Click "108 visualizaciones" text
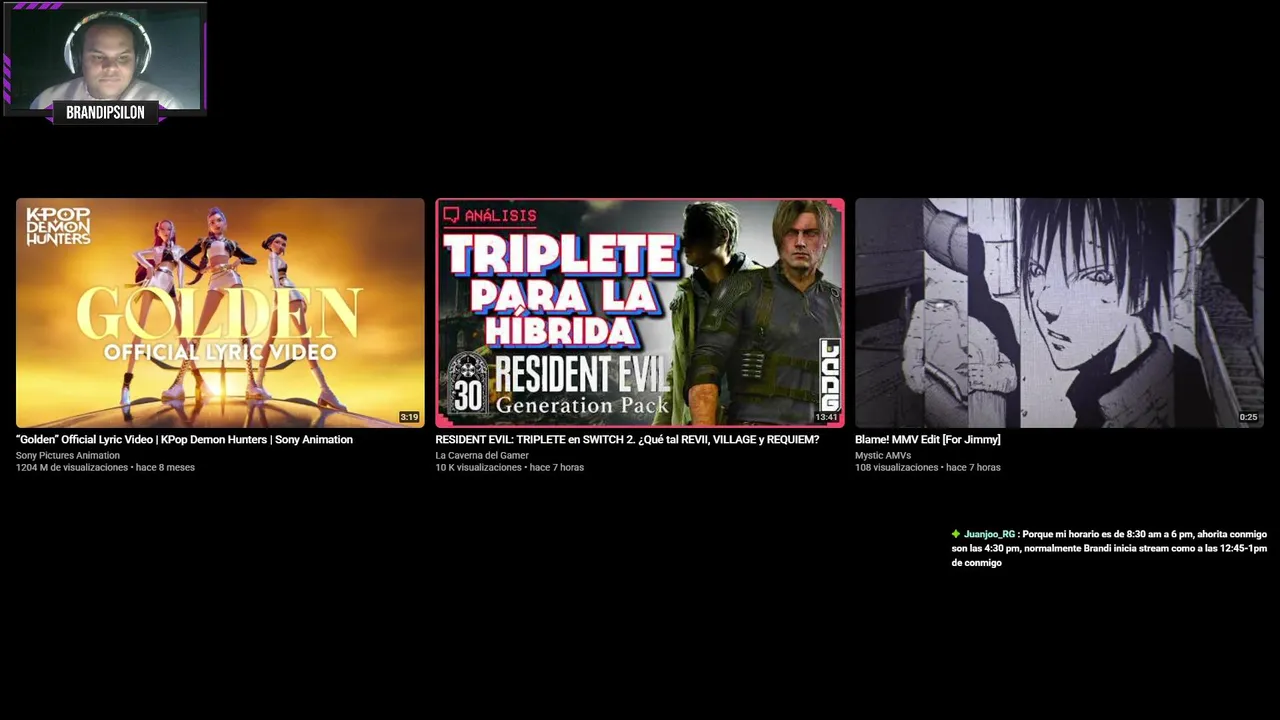 click(896, 467)
